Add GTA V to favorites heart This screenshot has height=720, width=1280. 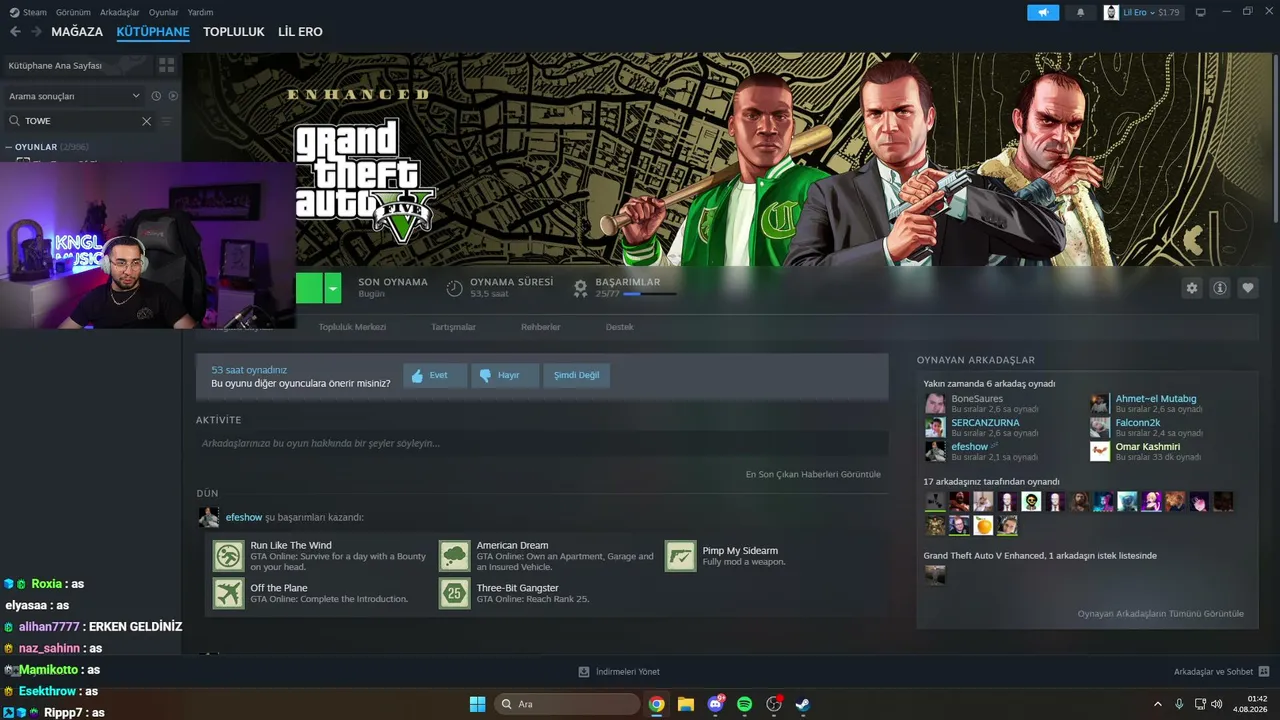coord(1248,288)
